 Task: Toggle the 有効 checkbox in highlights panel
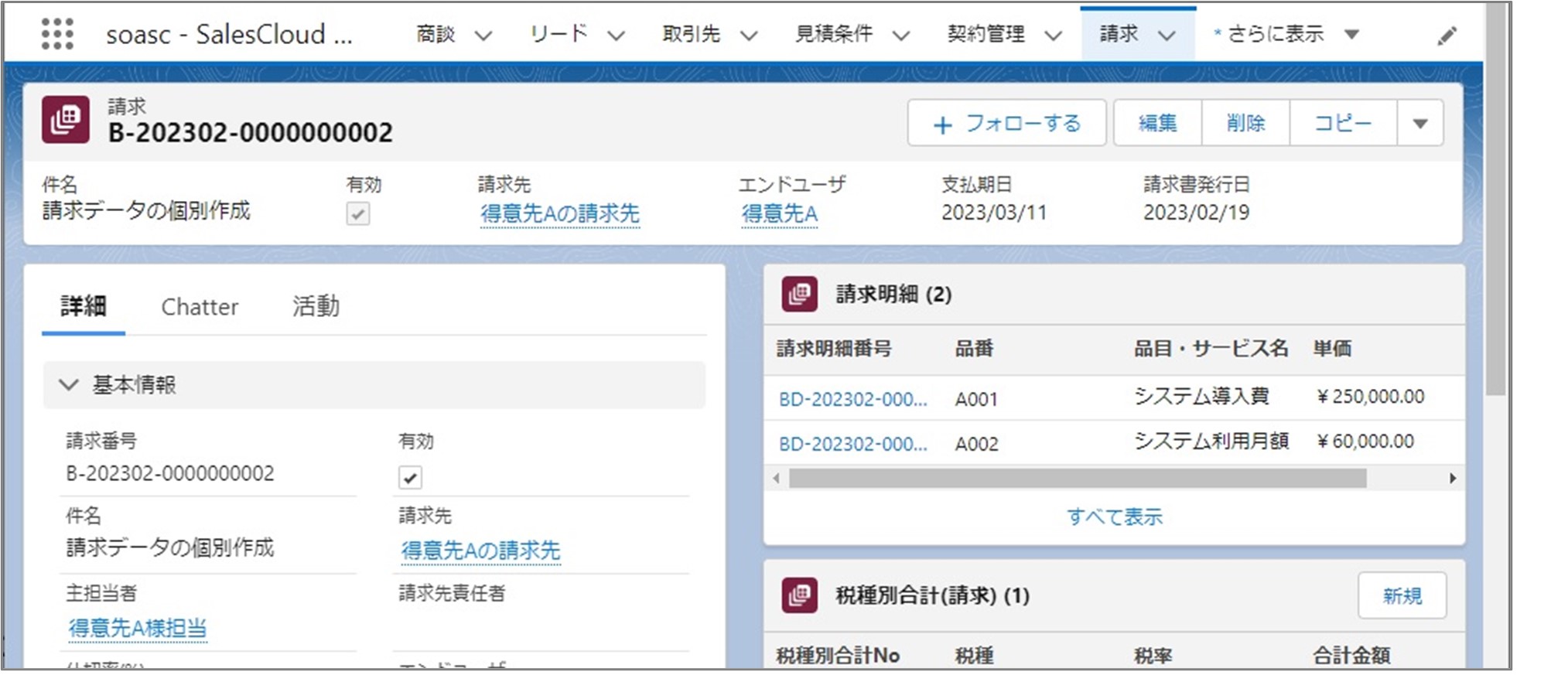357,213
